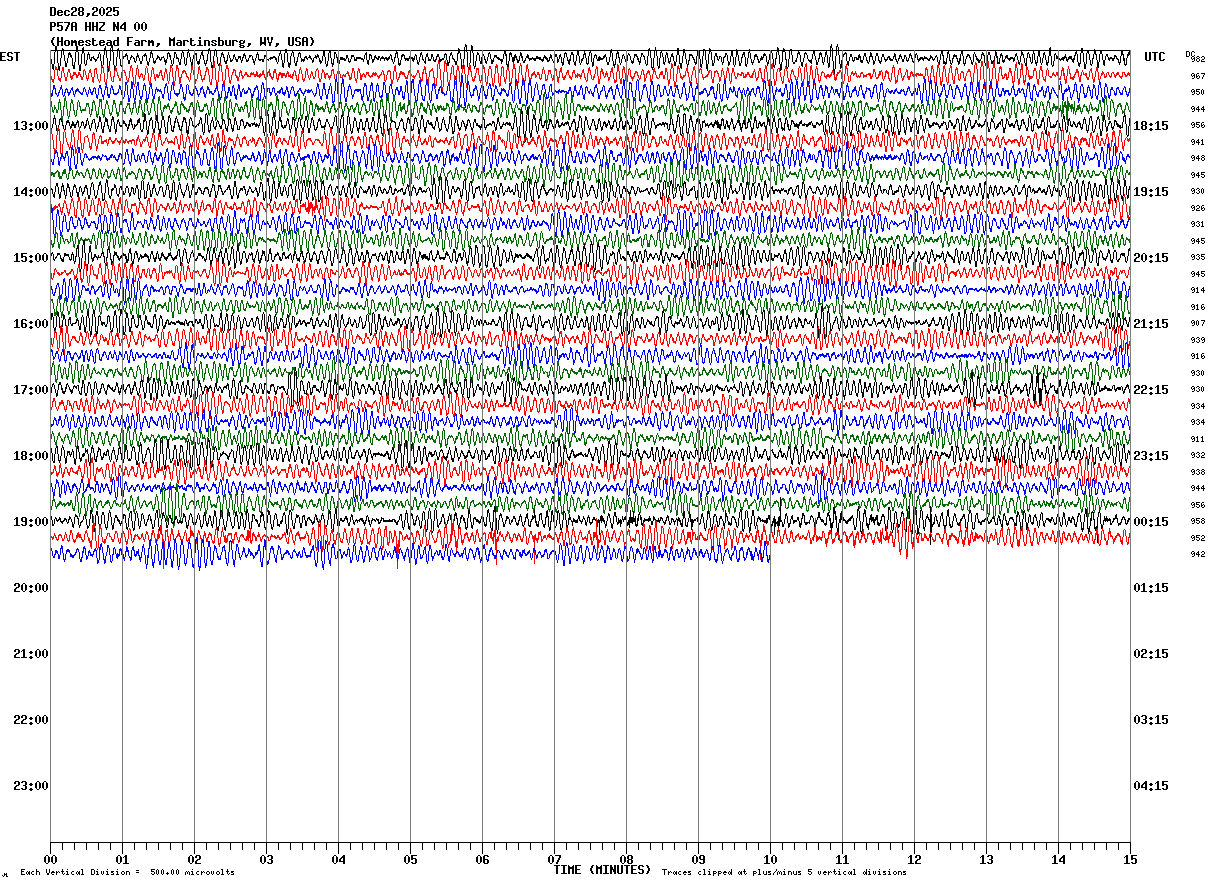
Task: Click the EST timezone header
Action: (10, 57)
